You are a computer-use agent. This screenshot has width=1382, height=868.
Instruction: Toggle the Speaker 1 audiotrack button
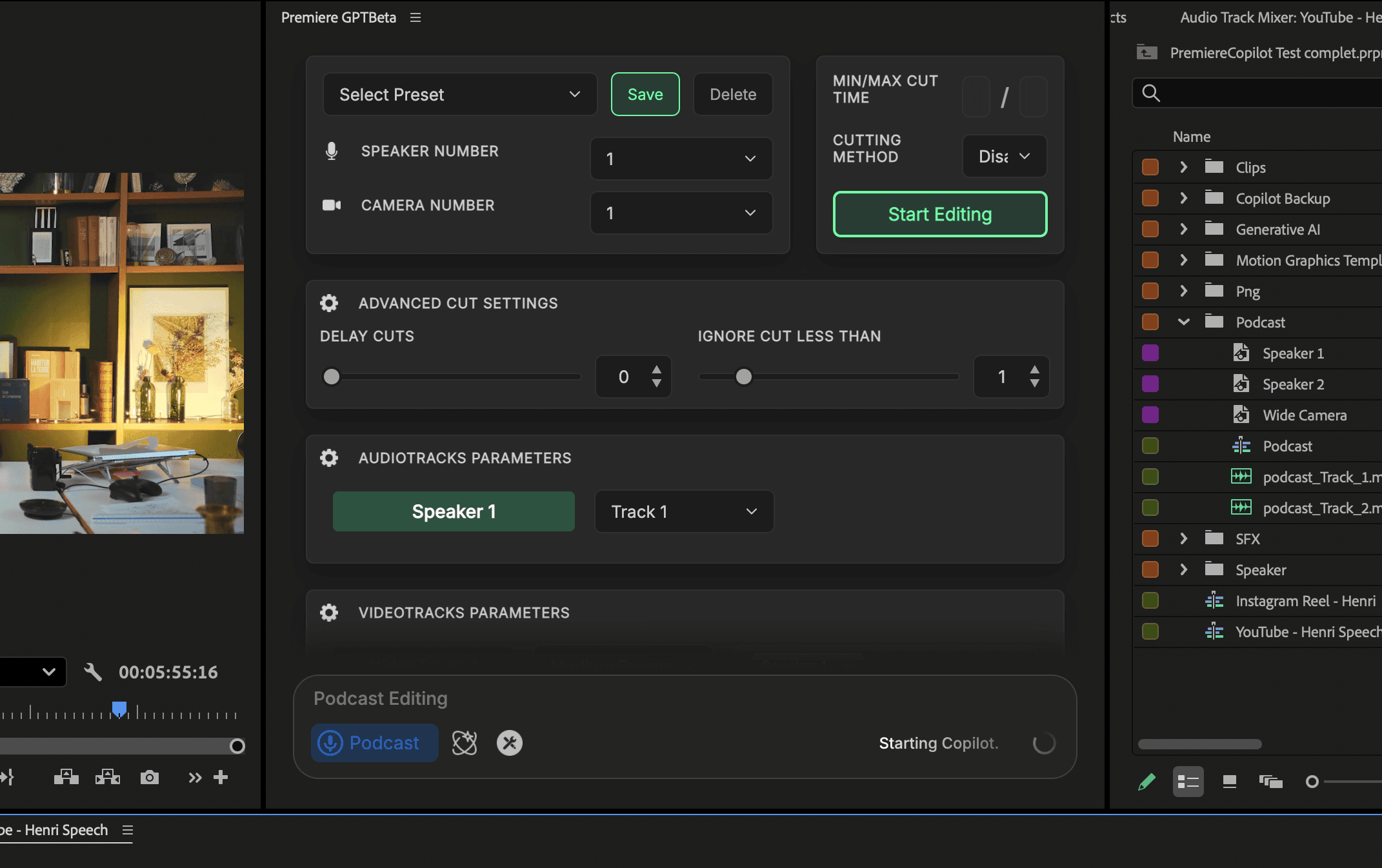click(x=454, y=511)
